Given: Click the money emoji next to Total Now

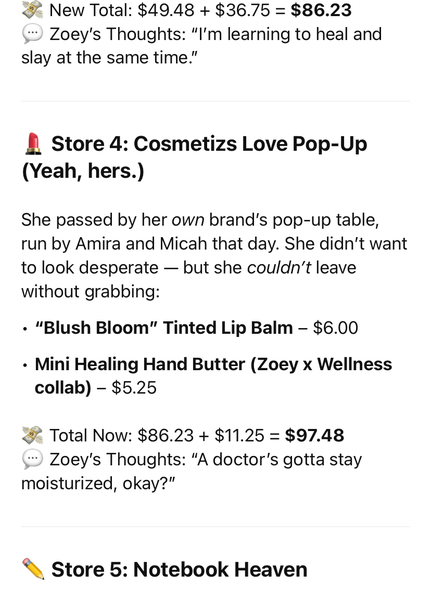Looking at the screenshot, I should (x=32, y=435).
